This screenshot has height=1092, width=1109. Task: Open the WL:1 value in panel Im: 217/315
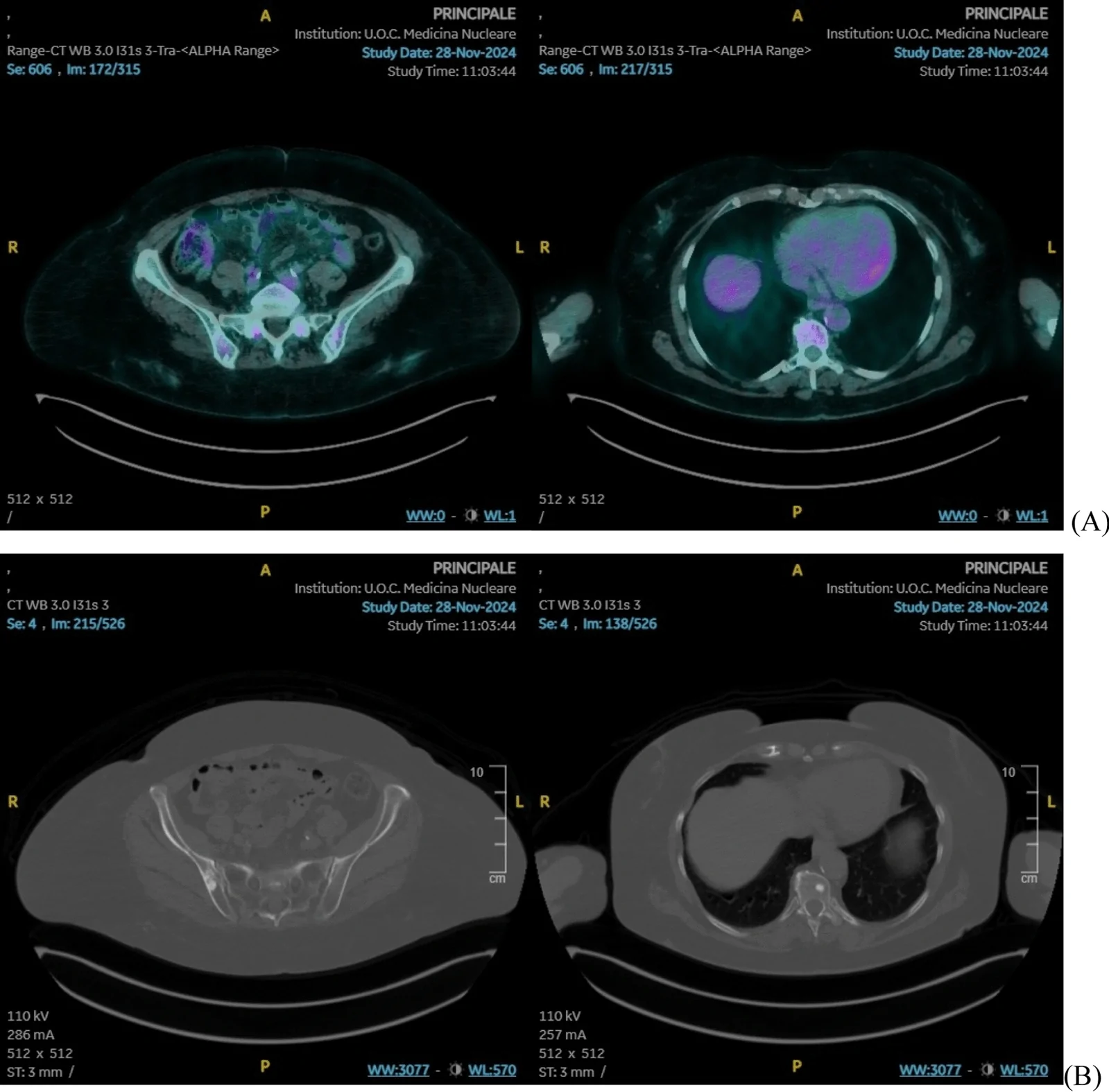pos(1031,516)
